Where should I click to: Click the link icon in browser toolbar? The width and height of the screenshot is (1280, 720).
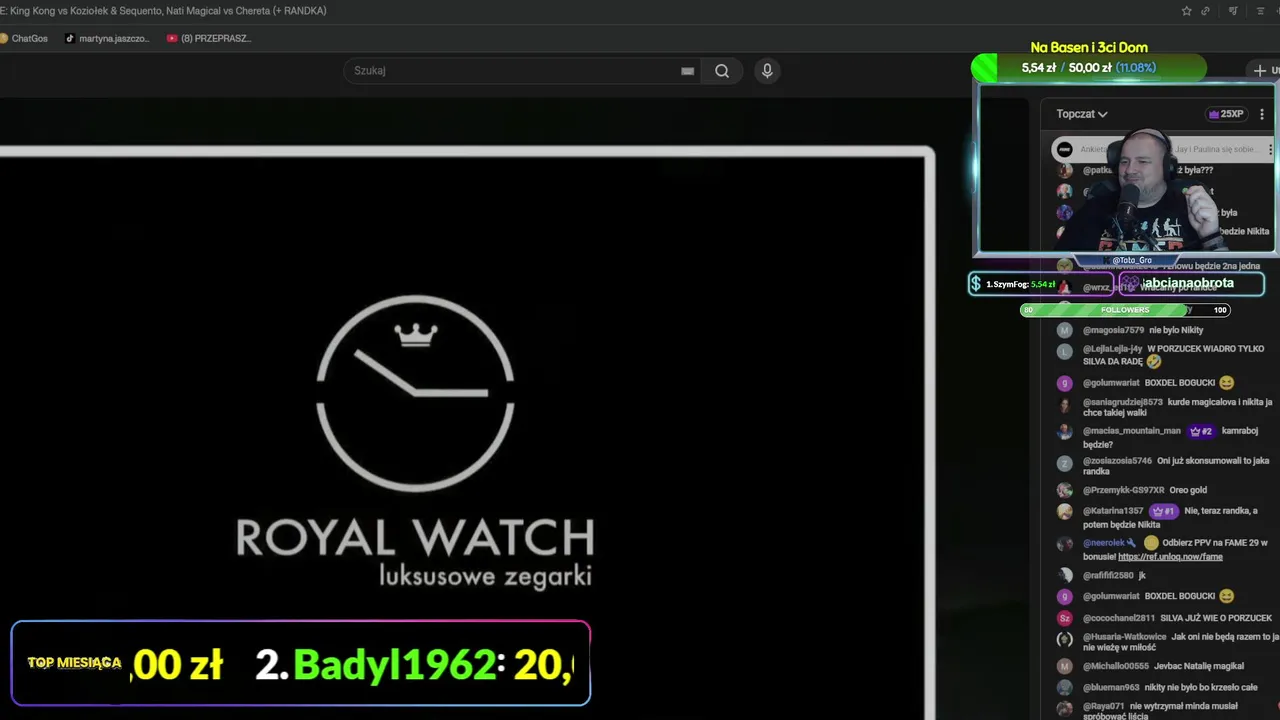1206,11
